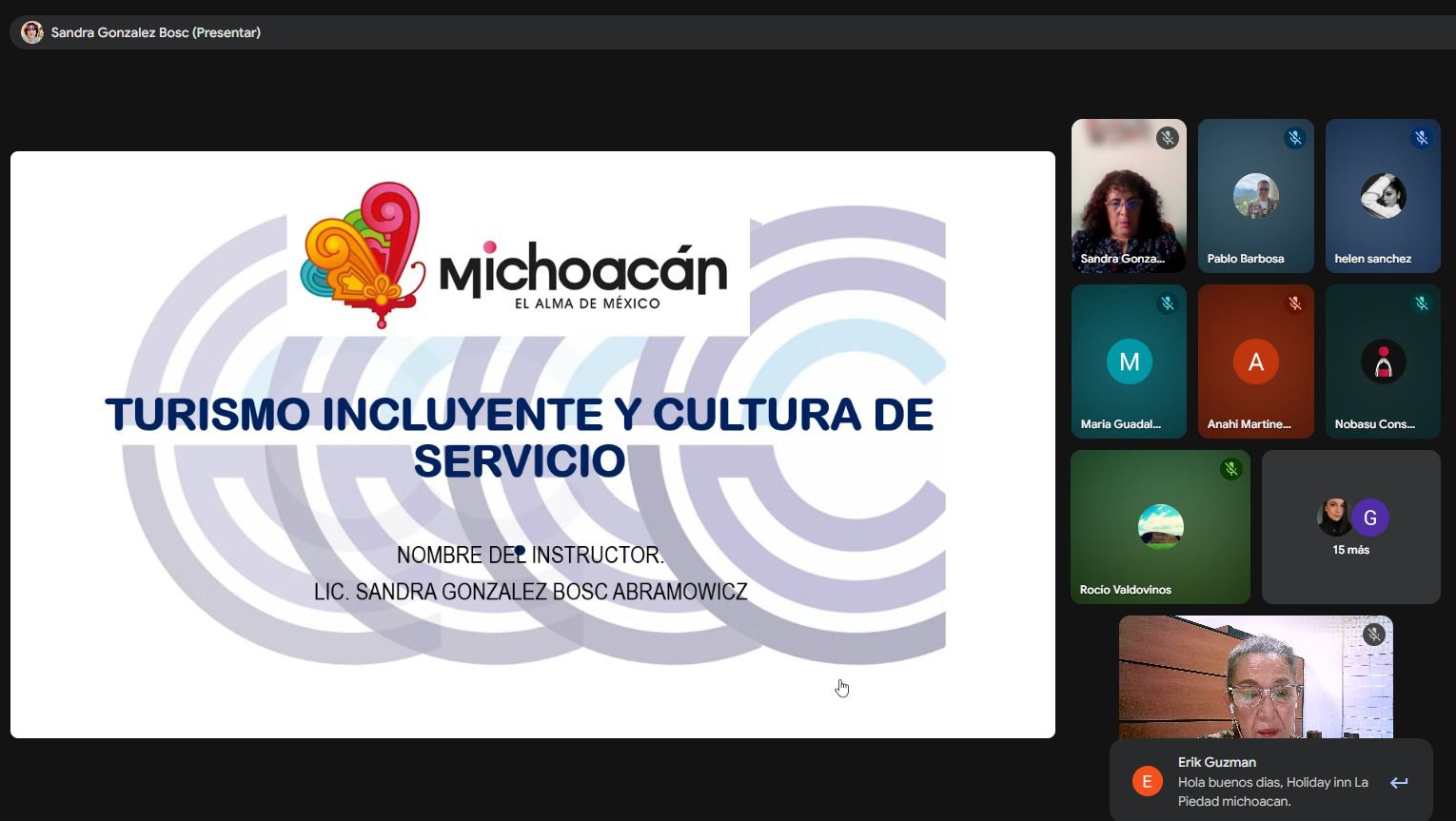Click the muted mic icon on Pablo Barbosa's tile
This screenshot has height=821, width=1456.
1294,138
